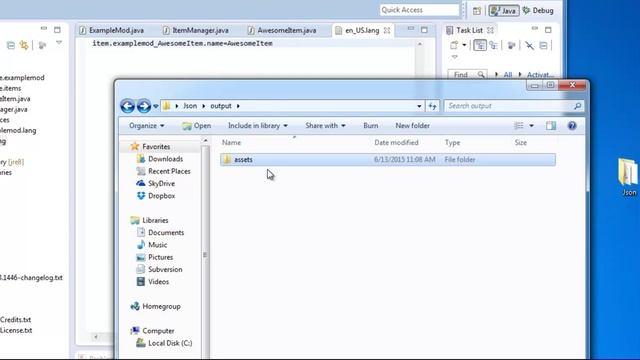The image size is (640, 360).
Task: Collapse All icon in Package Explorer
Action: click(11, 45)
